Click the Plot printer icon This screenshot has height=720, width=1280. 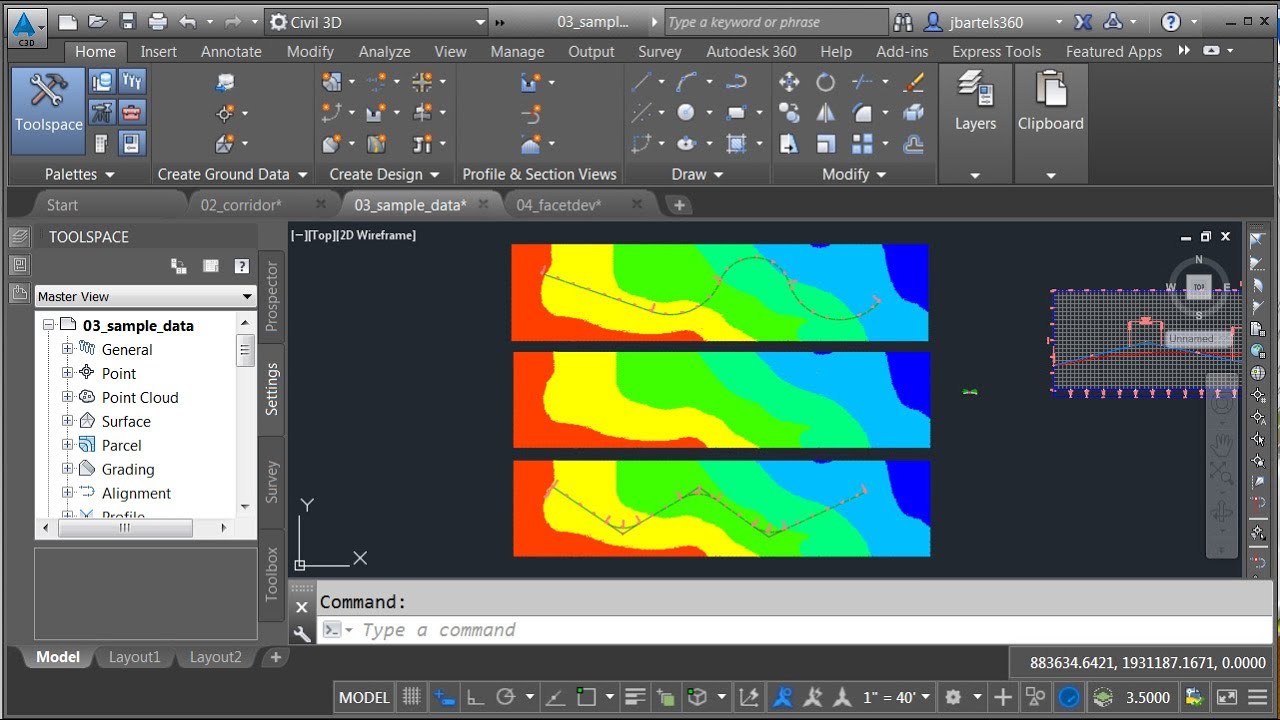coord(157,22)
